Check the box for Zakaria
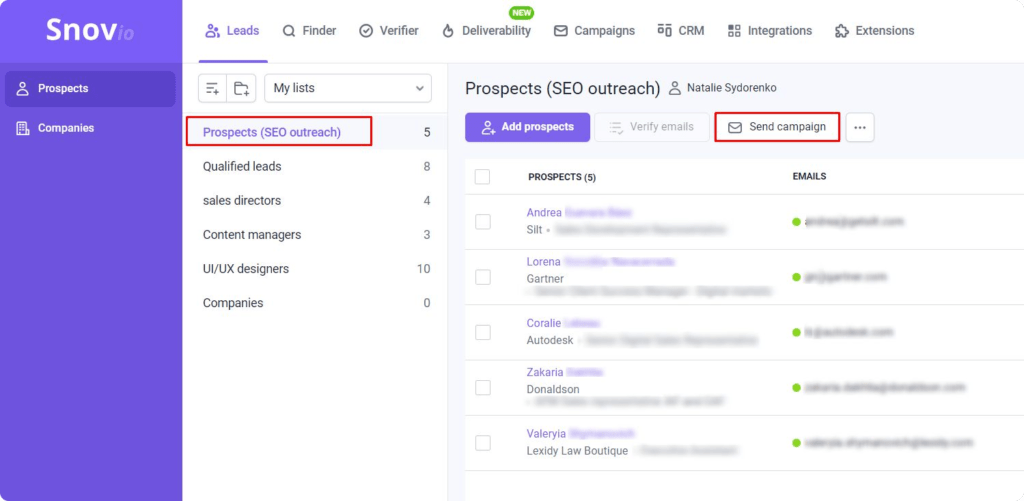Image resolution: width=1024 pixels, height=501 pixels. 483,388
